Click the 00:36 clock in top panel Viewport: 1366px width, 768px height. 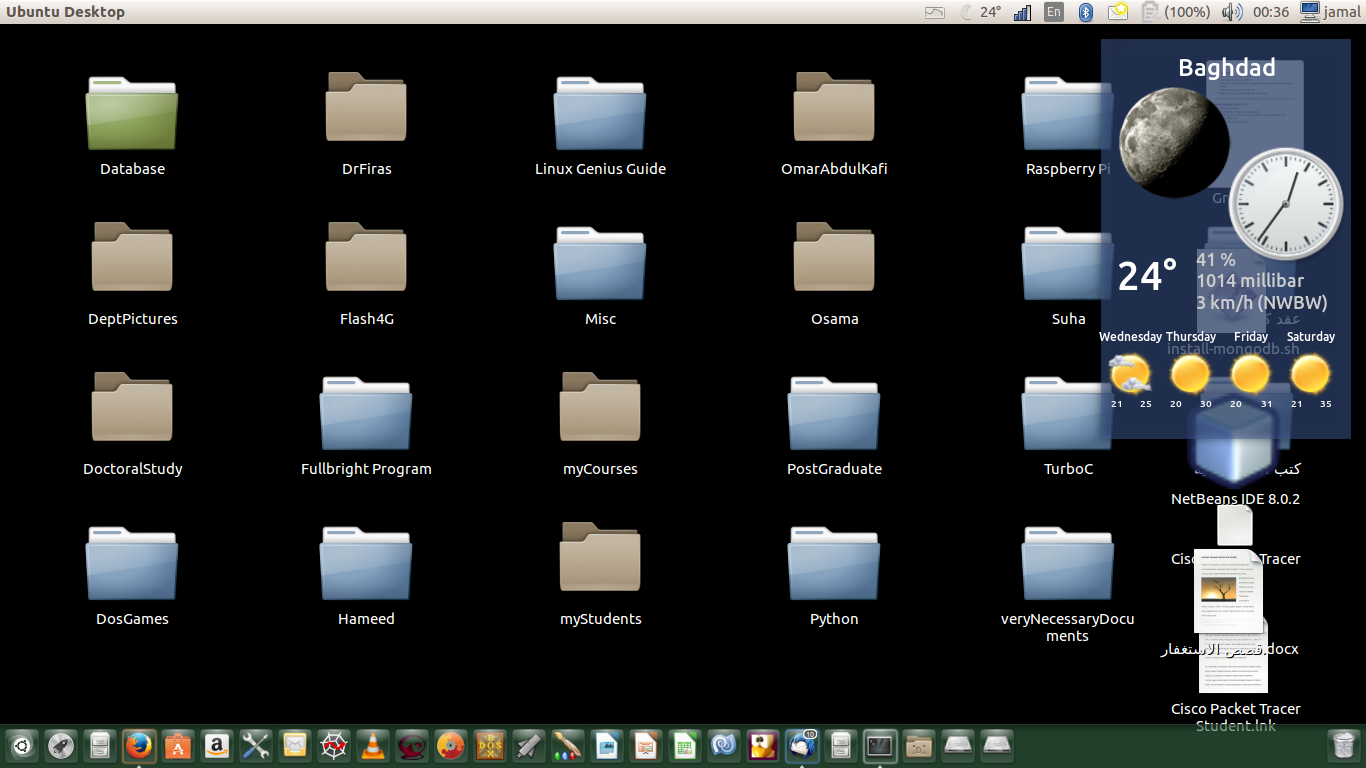pos(1270,12)
